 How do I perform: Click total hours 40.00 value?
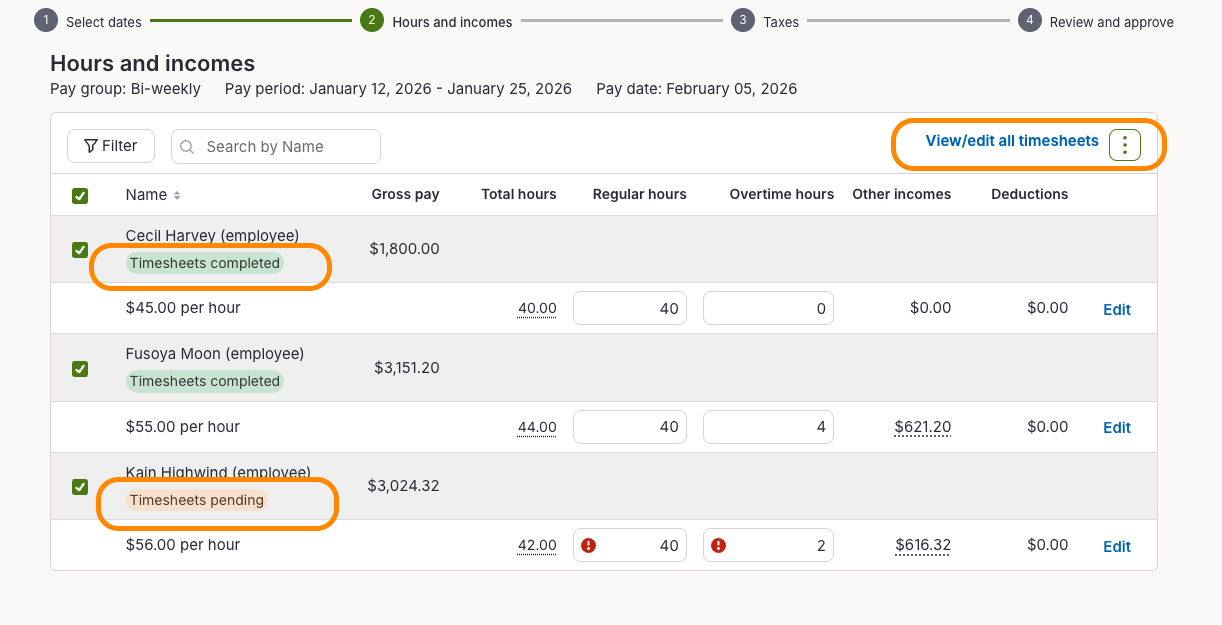(537, 308)
